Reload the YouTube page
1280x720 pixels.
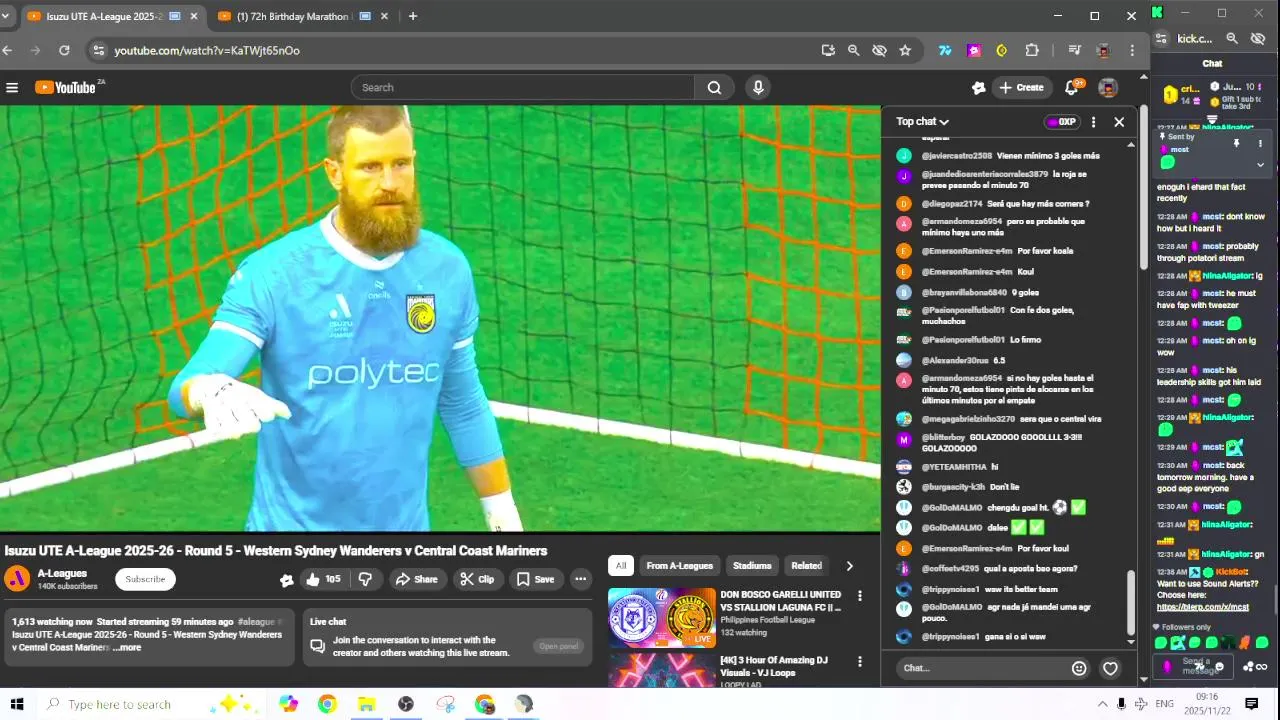pyautogui.click(x=65, y=50)
